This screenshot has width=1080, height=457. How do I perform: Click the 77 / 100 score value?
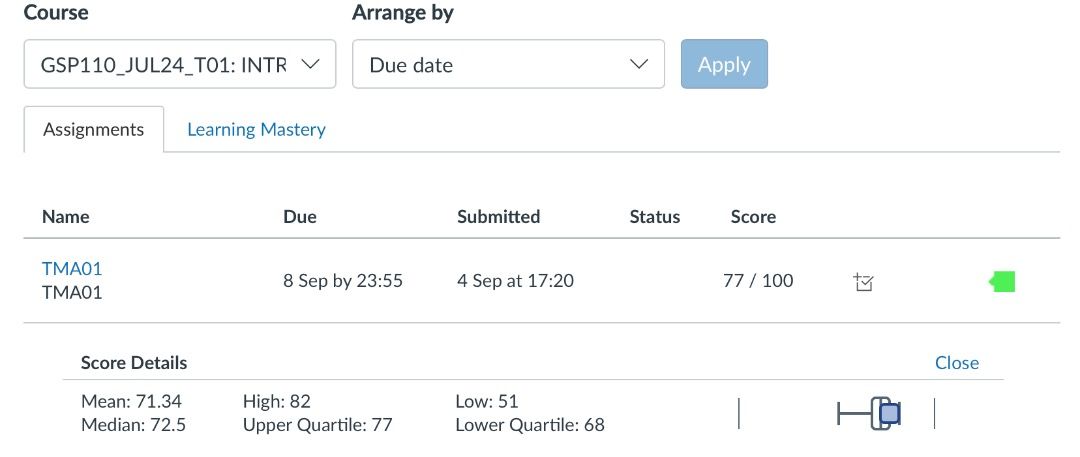point(758,281)
